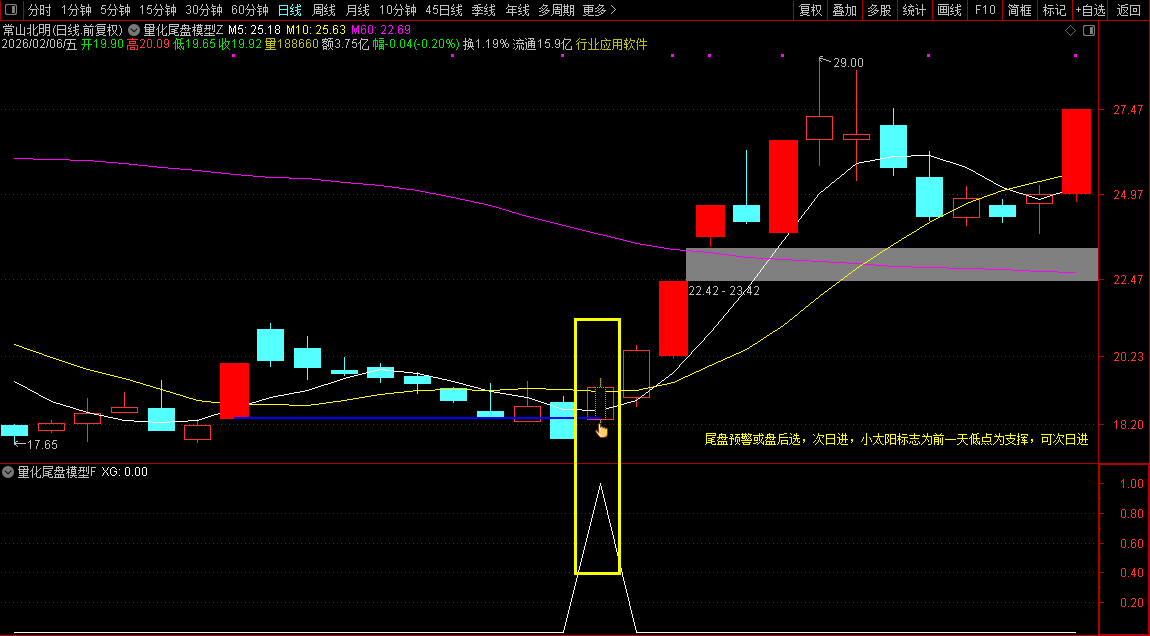Open the 统计 statistics tool
1150x636 pixels.
(x=914, y=10)
